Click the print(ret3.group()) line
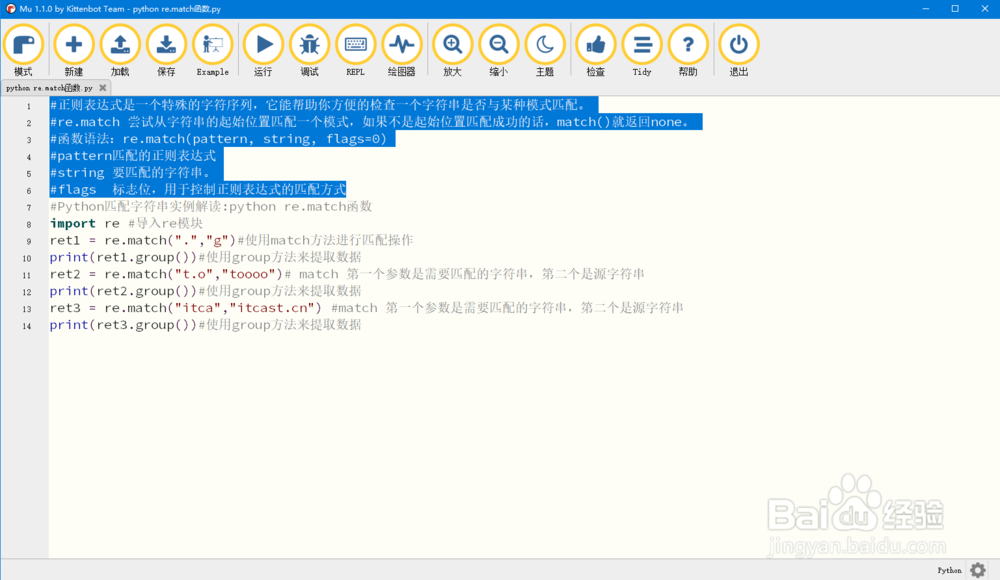1000x580 pixels. coord(205,325)
